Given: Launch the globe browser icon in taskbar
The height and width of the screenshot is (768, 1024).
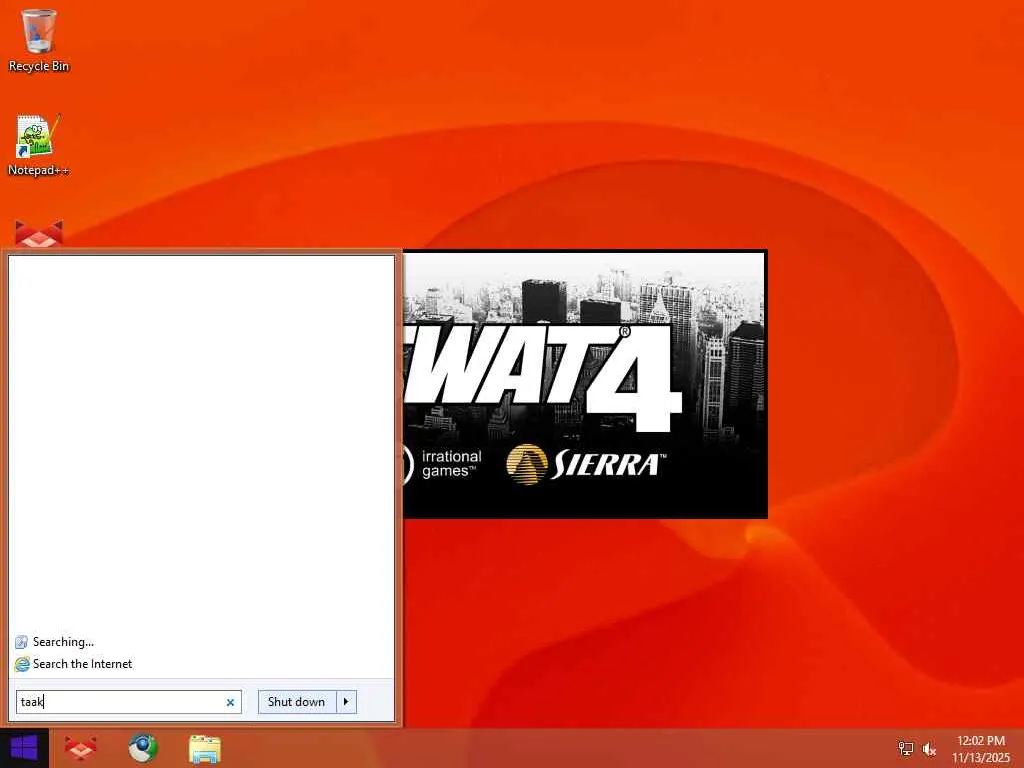Looking at the screenshot, I should pos(142,748).
